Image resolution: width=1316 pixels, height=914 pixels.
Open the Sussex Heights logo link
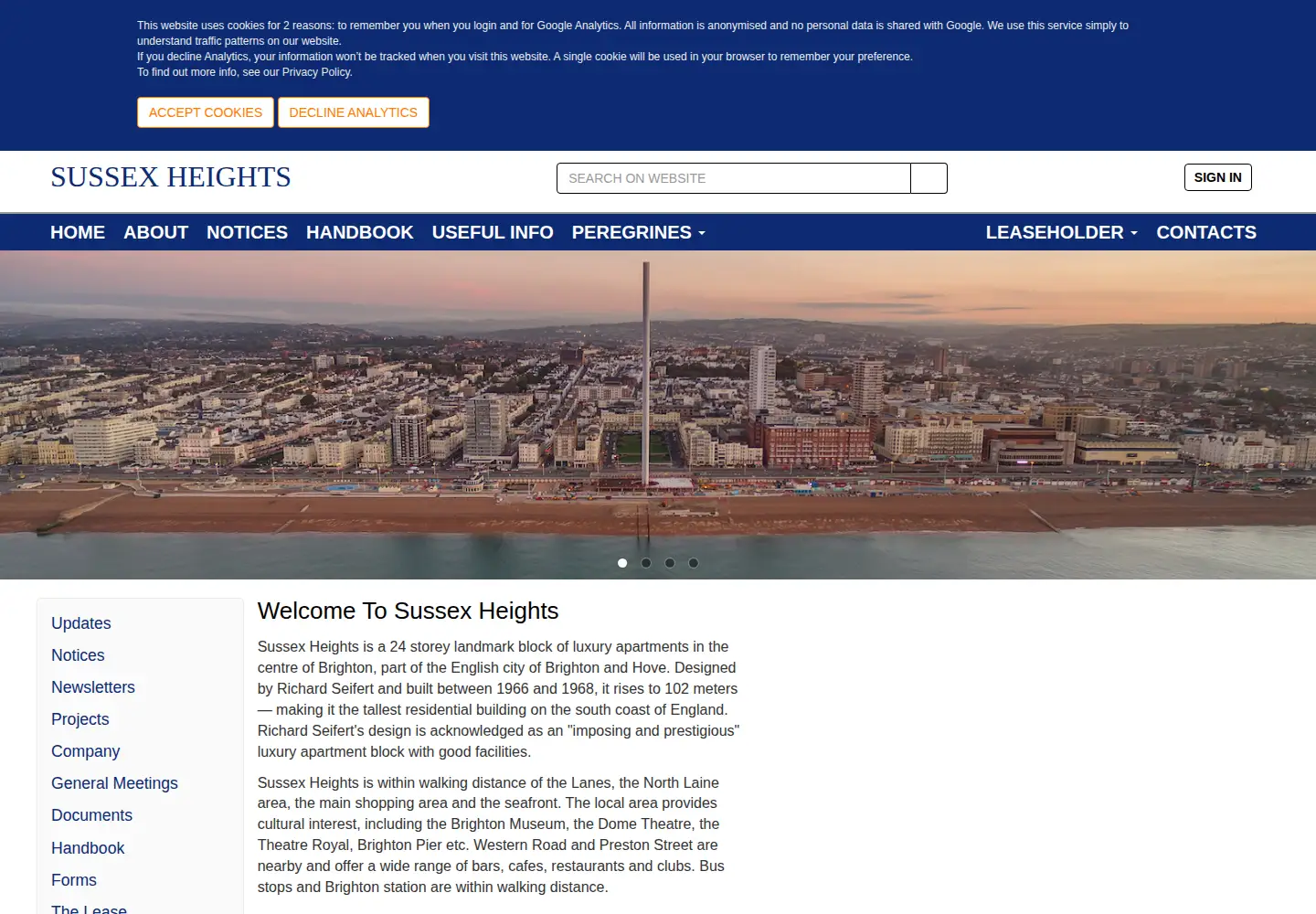[x=171, y=177]
